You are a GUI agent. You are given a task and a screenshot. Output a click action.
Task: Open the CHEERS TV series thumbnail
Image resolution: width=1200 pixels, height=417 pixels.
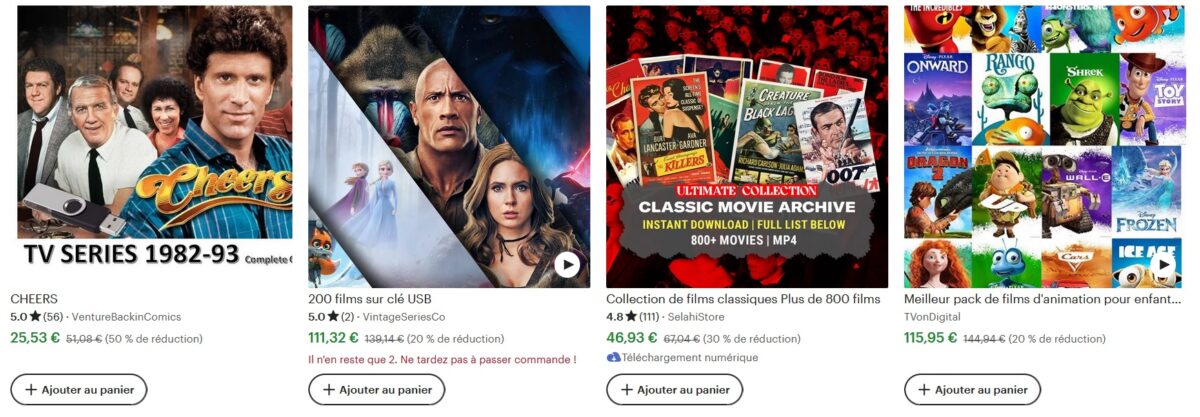(155, 146)
